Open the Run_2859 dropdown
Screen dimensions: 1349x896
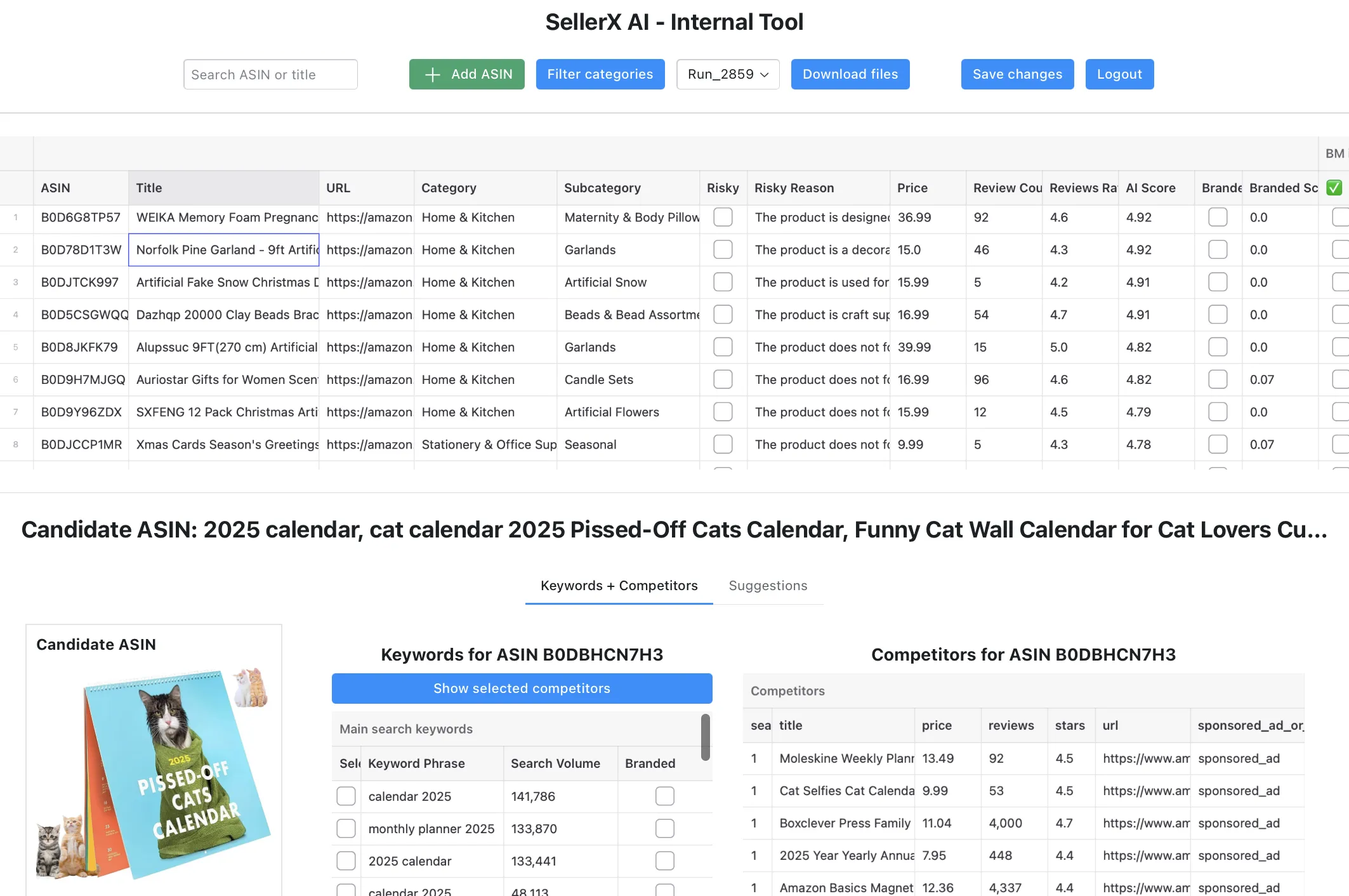click(x=727, y=74)
